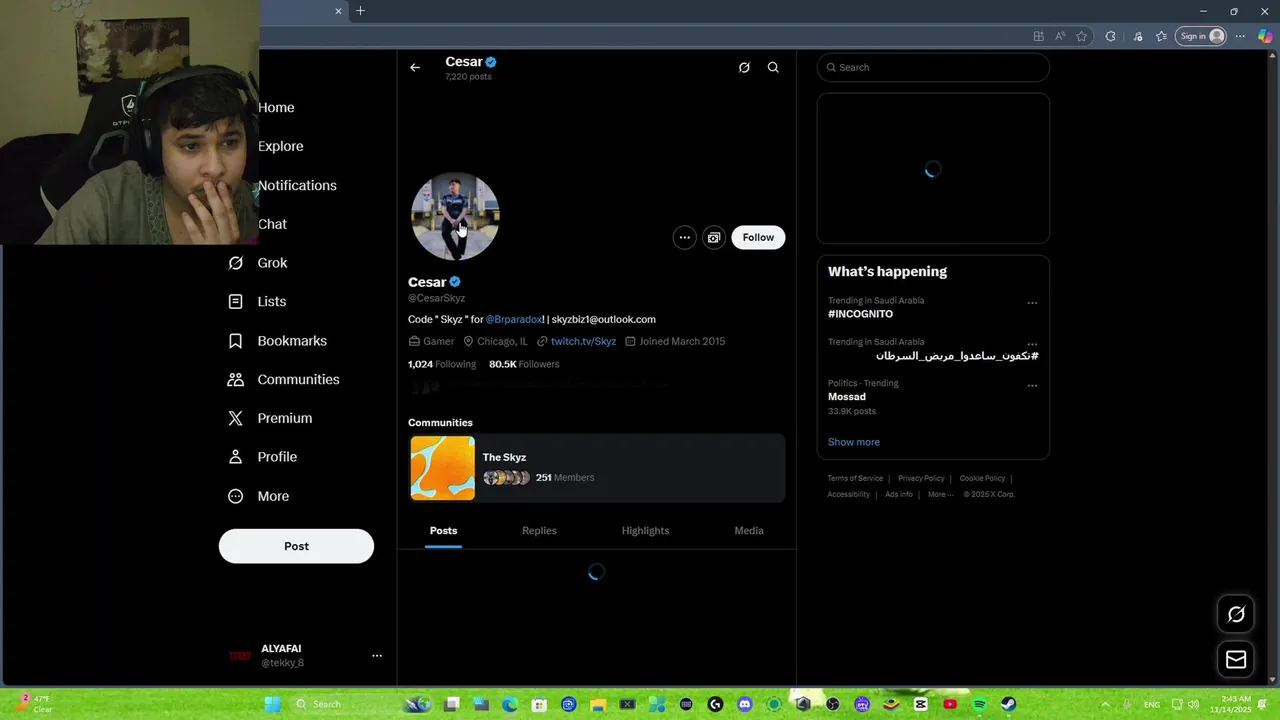The image size is (1280, 720).
Task: Open Privacy Policy footer link
Action: 921,478
